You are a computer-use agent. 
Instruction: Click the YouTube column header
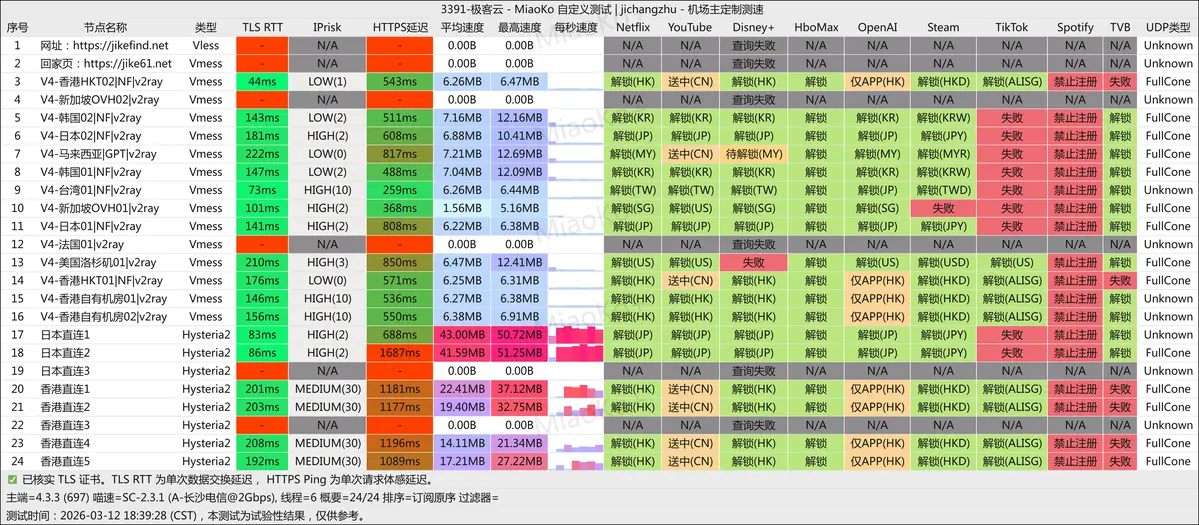pyautogui.click(x=690, y=28)
